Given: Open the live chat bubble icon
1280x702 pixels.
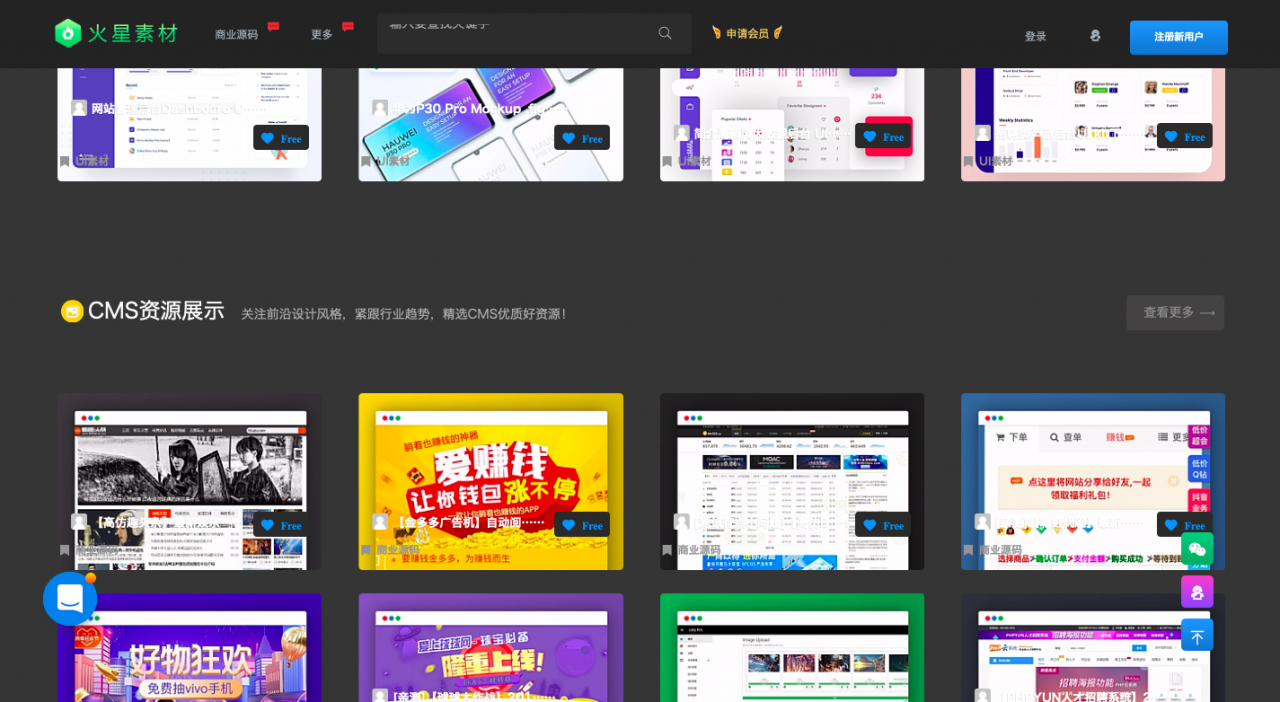Looking at the screenshot, I should tap(68, 598).
